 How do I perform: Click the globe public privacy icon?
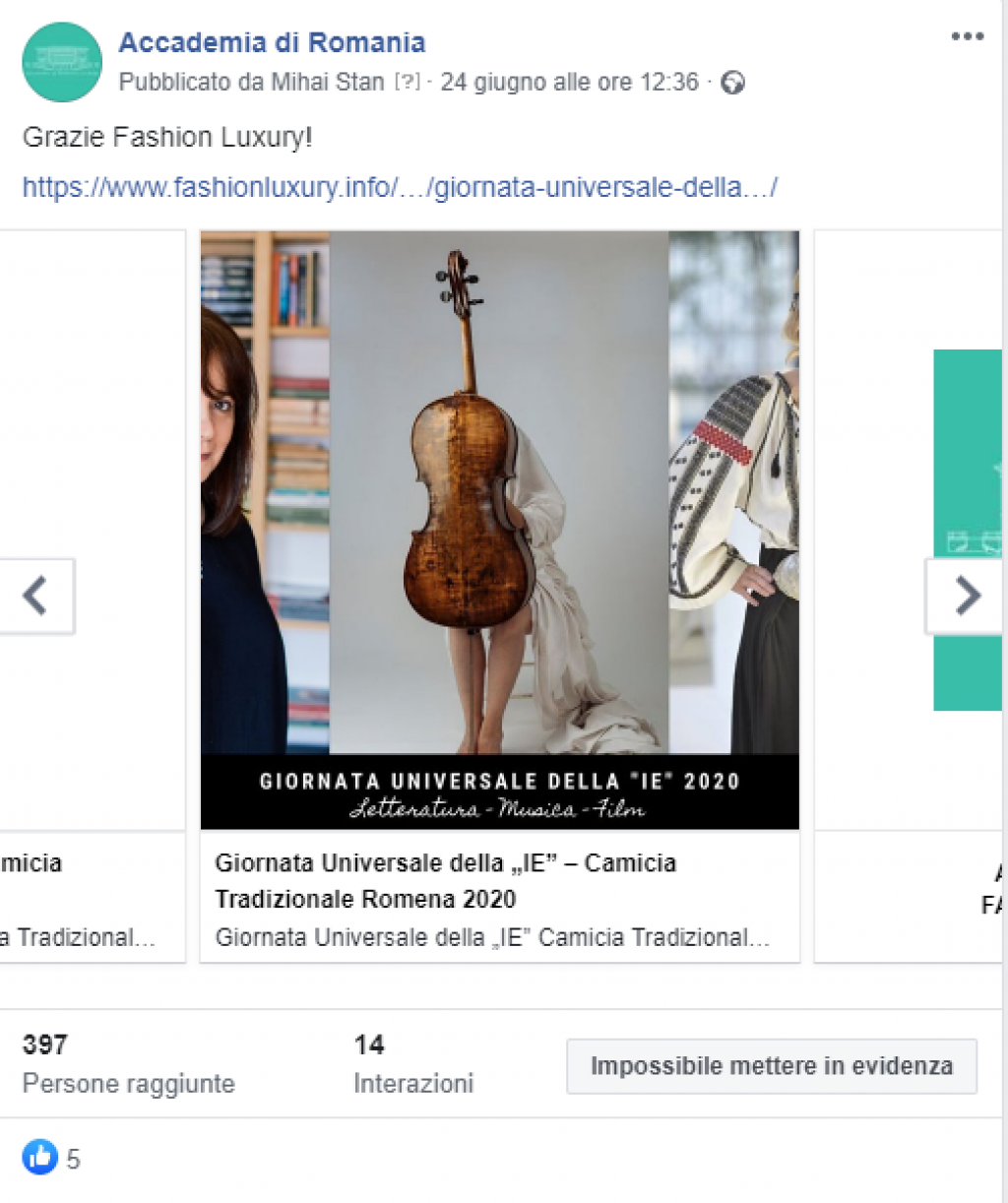pyautogui.click(x=732, y=83)
